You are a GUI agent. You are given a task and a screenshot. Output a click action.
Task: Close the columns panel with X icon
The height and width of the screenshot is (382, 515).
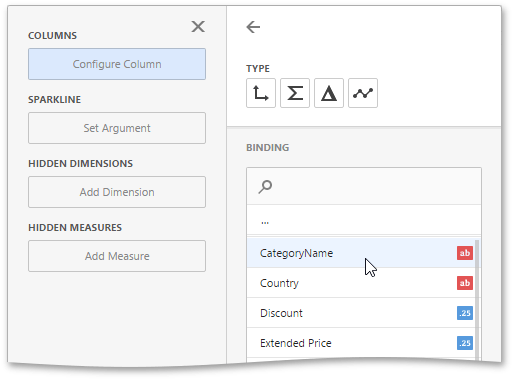tap(198, 26)
